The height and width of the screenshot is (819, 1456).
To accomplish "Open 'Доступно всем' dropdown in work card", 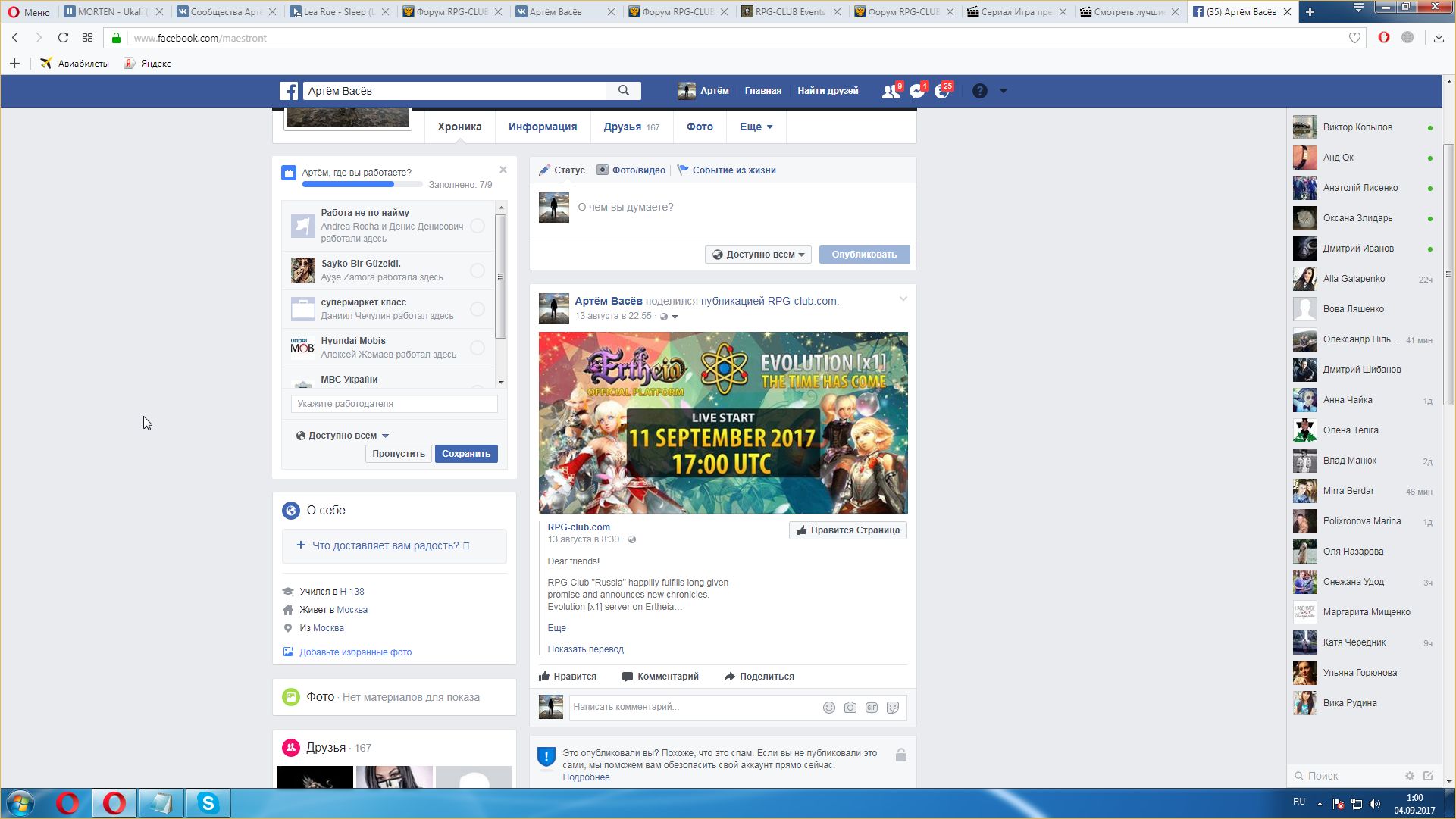I will pos(343,436).
